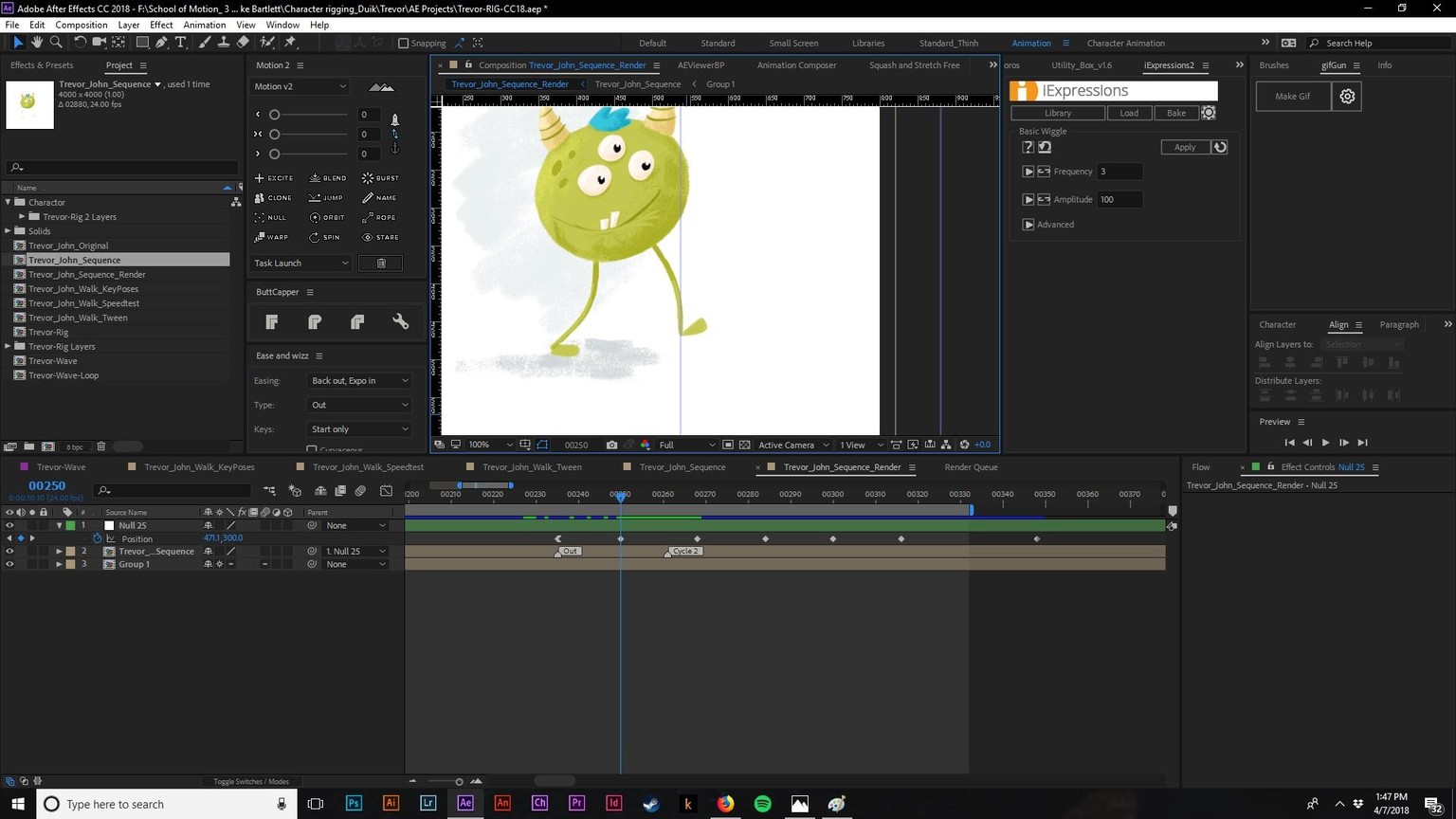Toggle transparency grid in viewer
Image resolution: width=1456 pixels, height=819 pixels.
(x=744, y=445)
